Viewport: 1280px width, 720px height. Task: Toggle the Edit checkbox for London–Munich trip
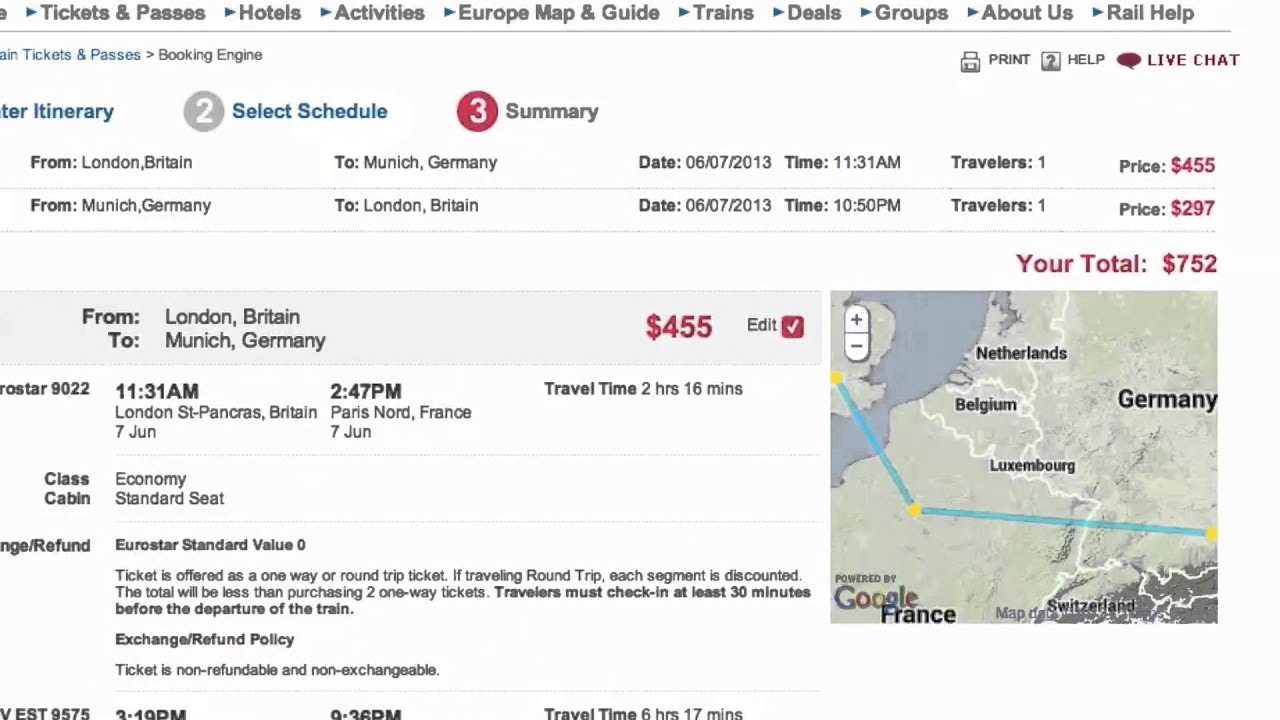[793, 326]
